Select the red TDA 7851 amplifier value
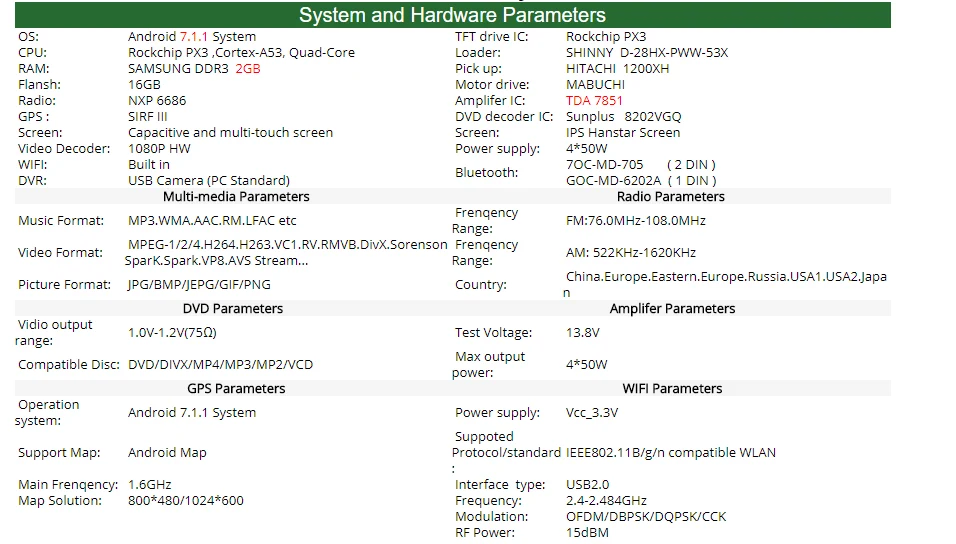 click(x=594, y=101)
